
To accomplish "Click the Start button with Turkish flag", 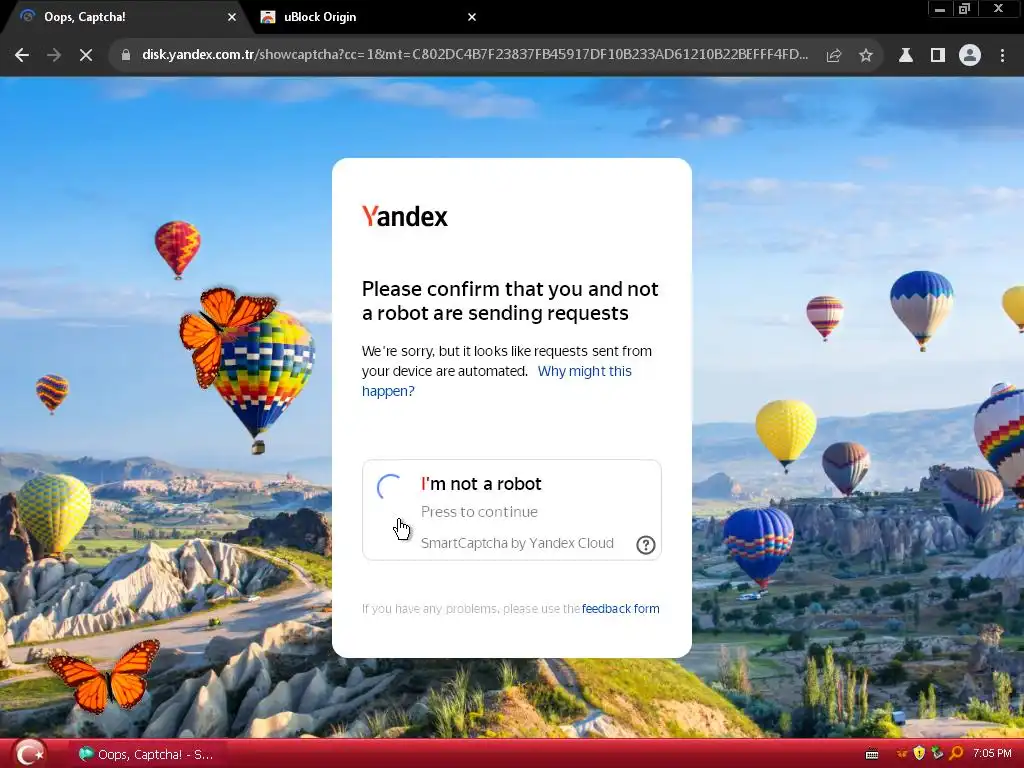I will pyautogui.click(x=30, y=754).
